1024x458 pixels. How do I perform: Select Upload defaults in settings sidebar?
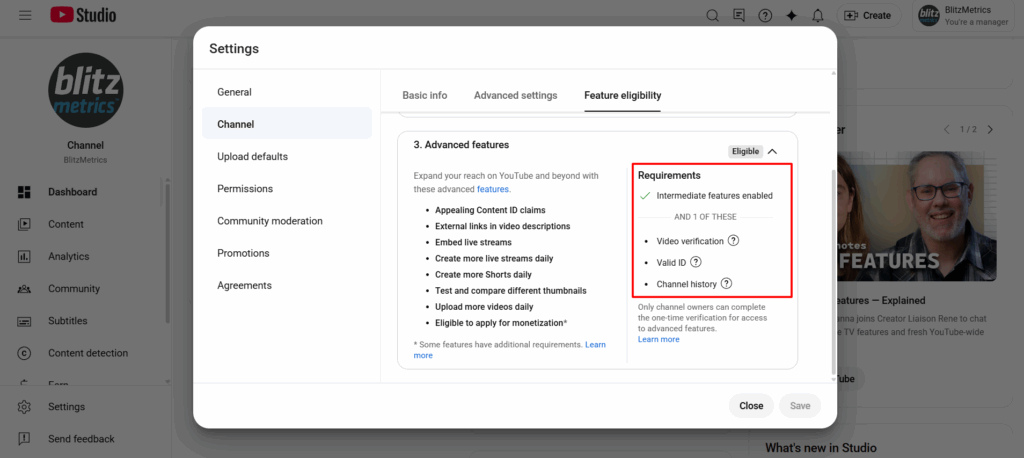click(x=252, y=156)
